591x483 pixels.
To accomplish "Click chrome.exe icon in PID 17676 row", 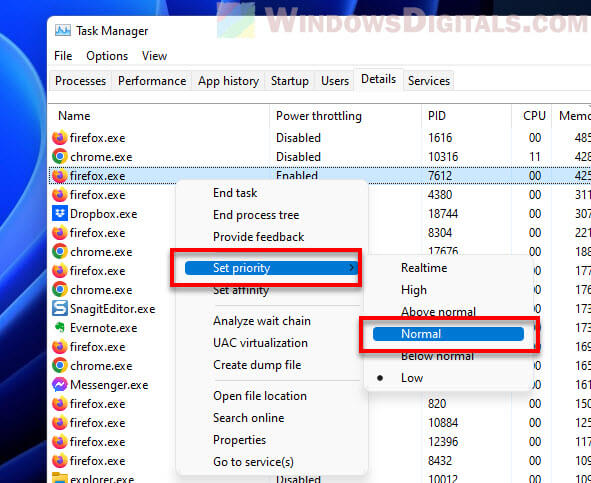I will click(60, 251).
